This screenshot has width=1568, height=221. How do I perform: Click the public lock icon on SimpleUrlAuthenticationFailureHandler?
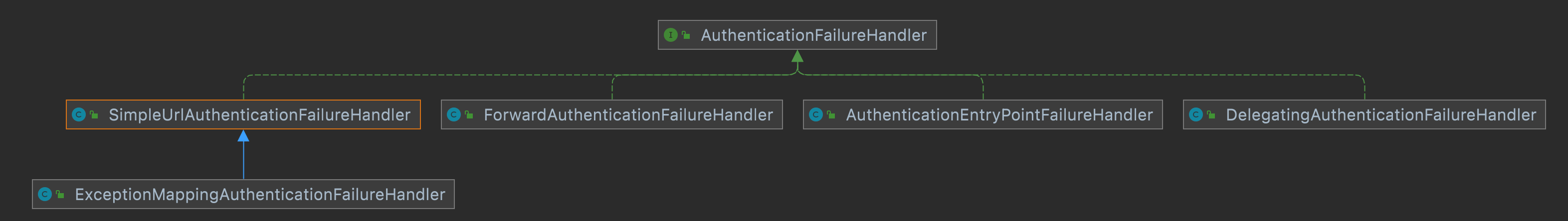coord(94,115)
